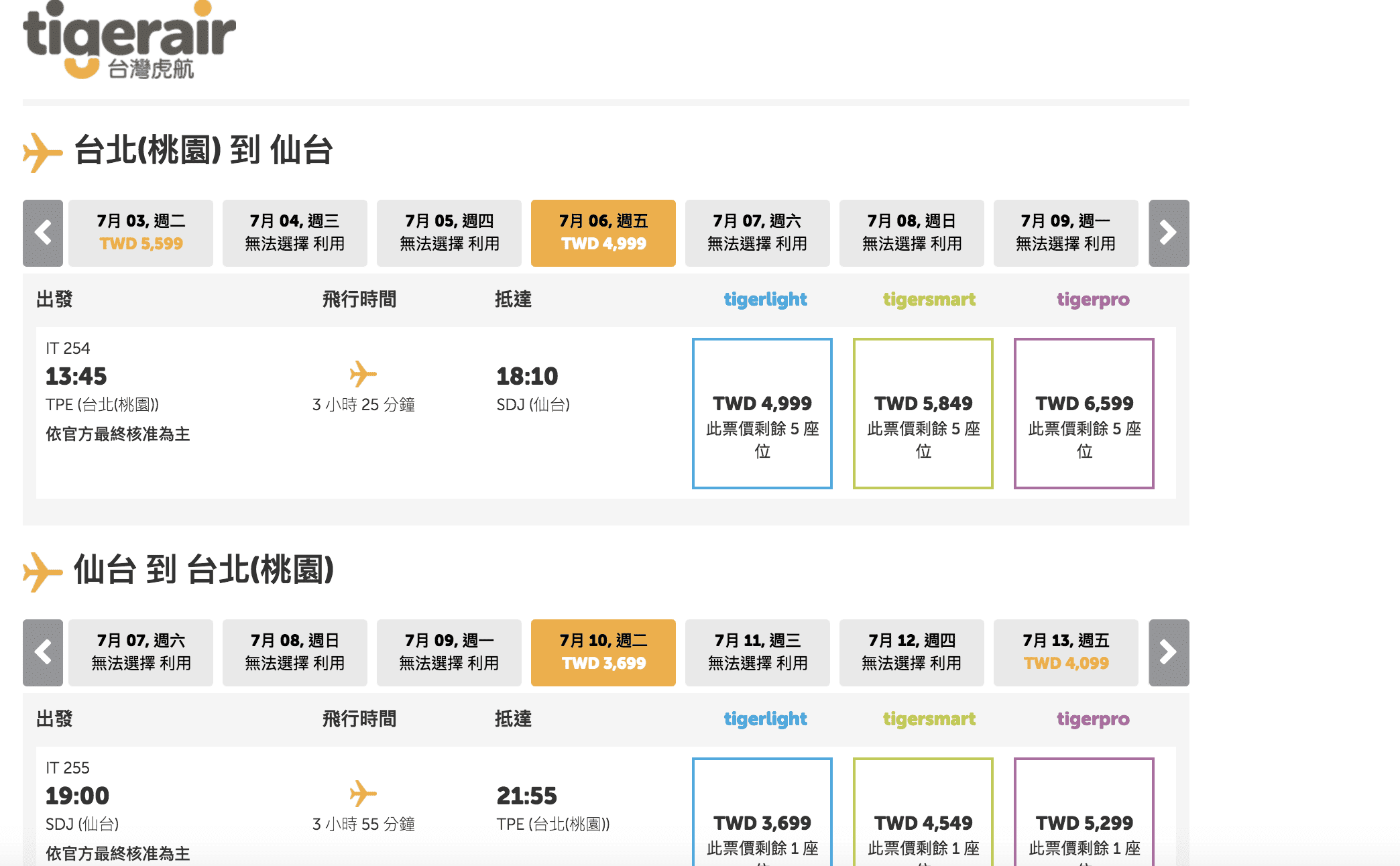Select outbound date 7月 04 週三
1400x866 pixels.
[295, 233]
